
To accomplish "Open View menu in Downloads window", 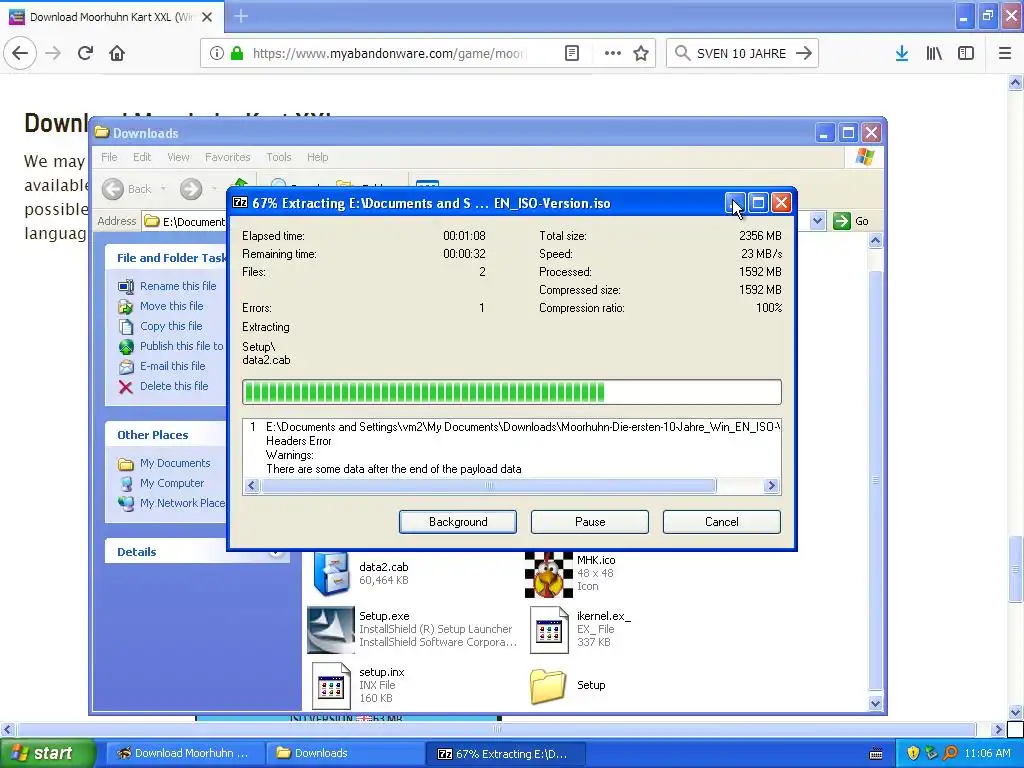I will (178, 157).
